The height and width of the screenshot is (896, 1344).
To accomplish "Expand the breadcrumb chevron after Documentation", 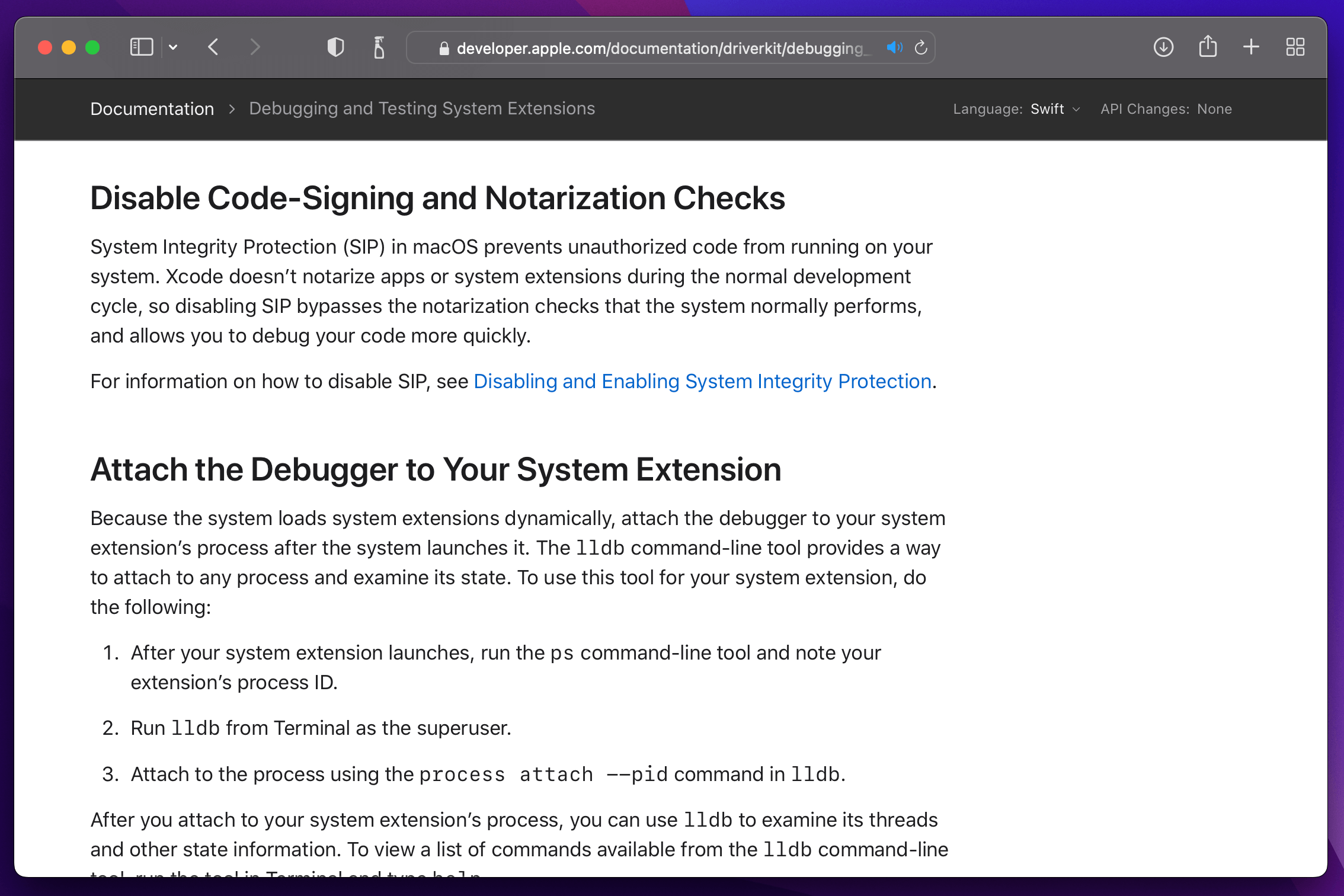I will pyautogui.click(x=232, y=109).
